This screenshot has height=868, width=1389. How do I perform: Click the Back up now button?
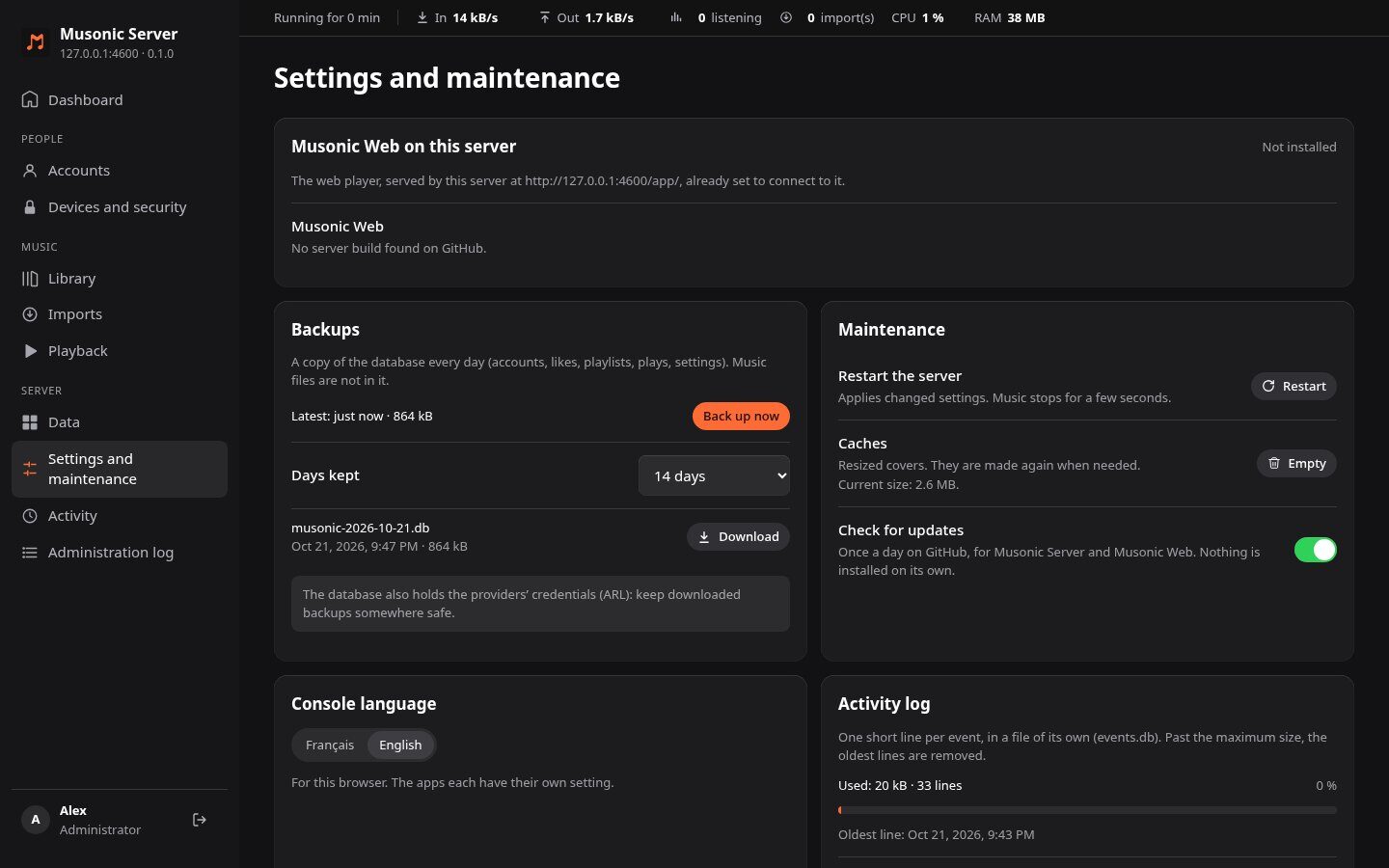pos(741,416)
